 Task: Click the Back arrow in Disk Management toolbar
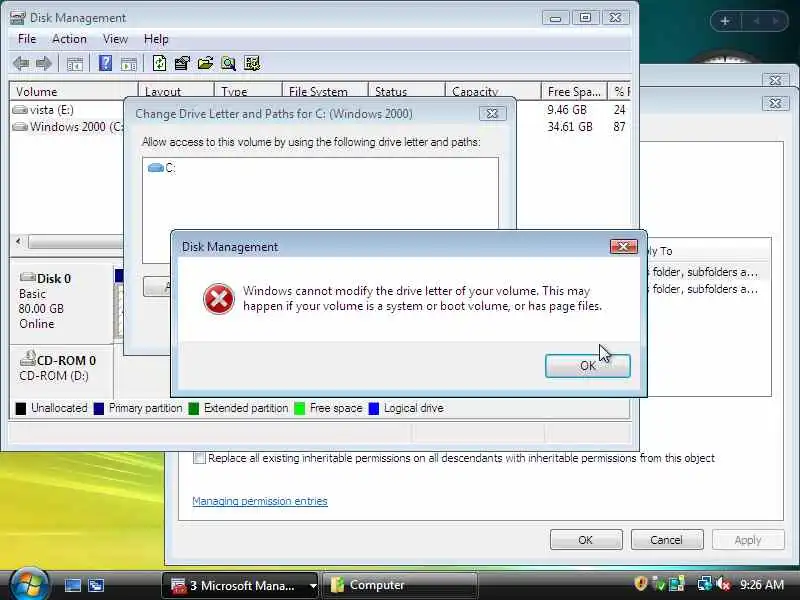click(x=21, y=63)
